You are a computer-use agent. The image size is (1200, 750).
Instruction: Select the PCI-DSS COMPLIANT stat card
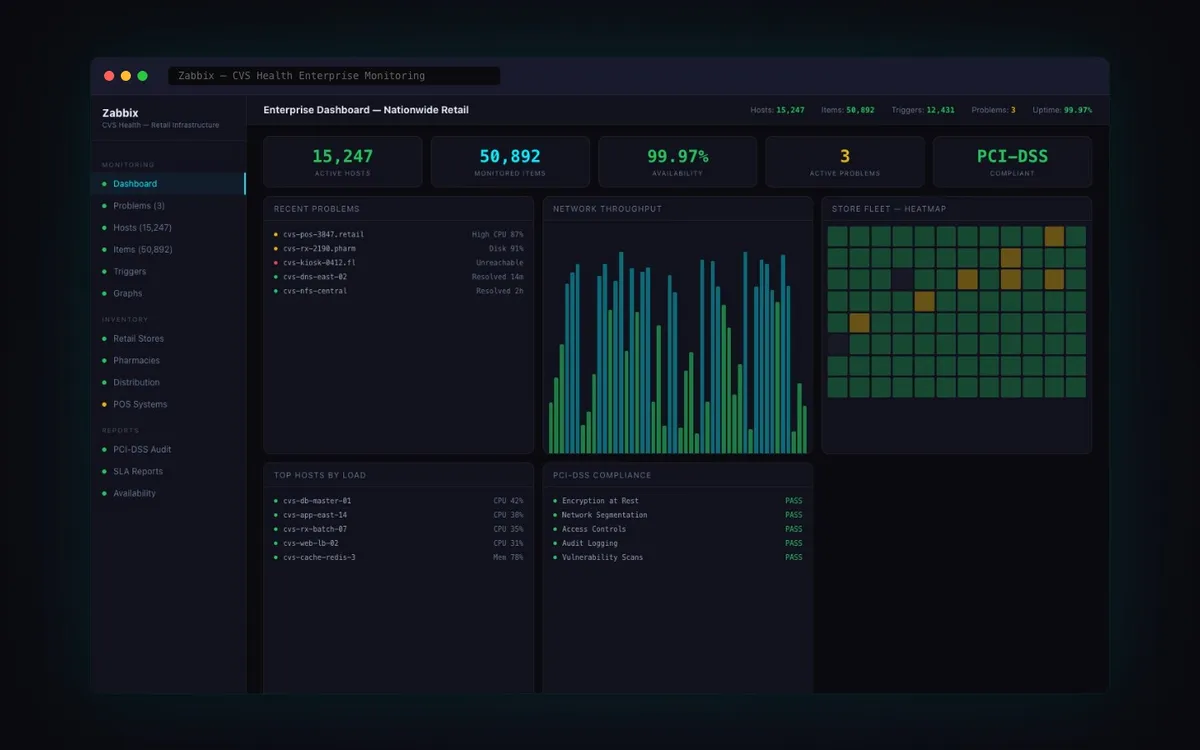(x=1012, y=161)
